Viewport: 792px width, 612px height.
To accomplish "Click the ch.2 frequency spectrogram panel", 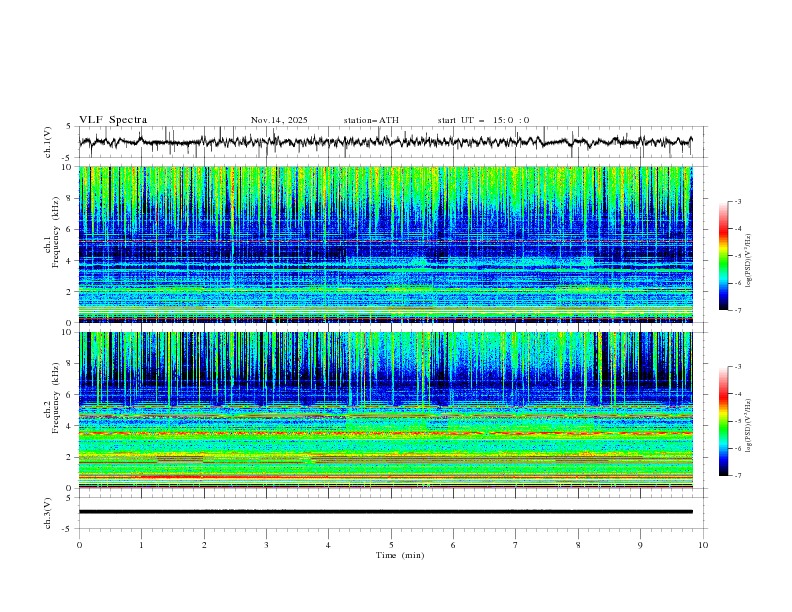I will (386, 410).
